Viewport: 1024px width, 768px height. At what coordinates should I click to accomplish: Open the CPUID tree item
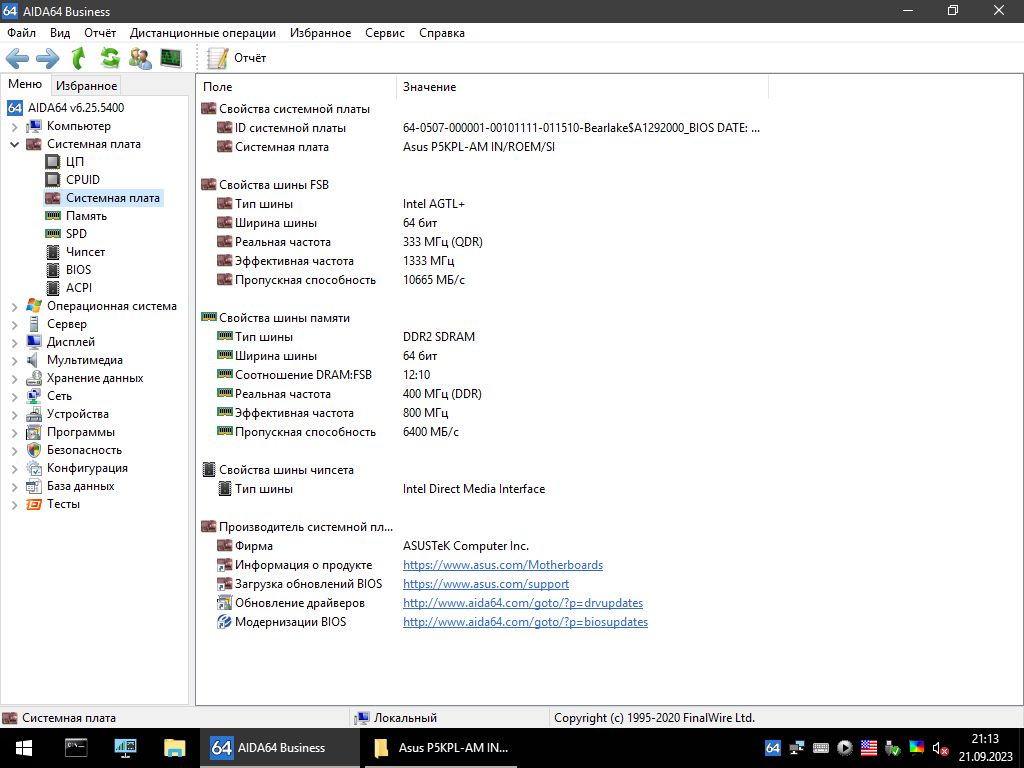click(82, 180)
